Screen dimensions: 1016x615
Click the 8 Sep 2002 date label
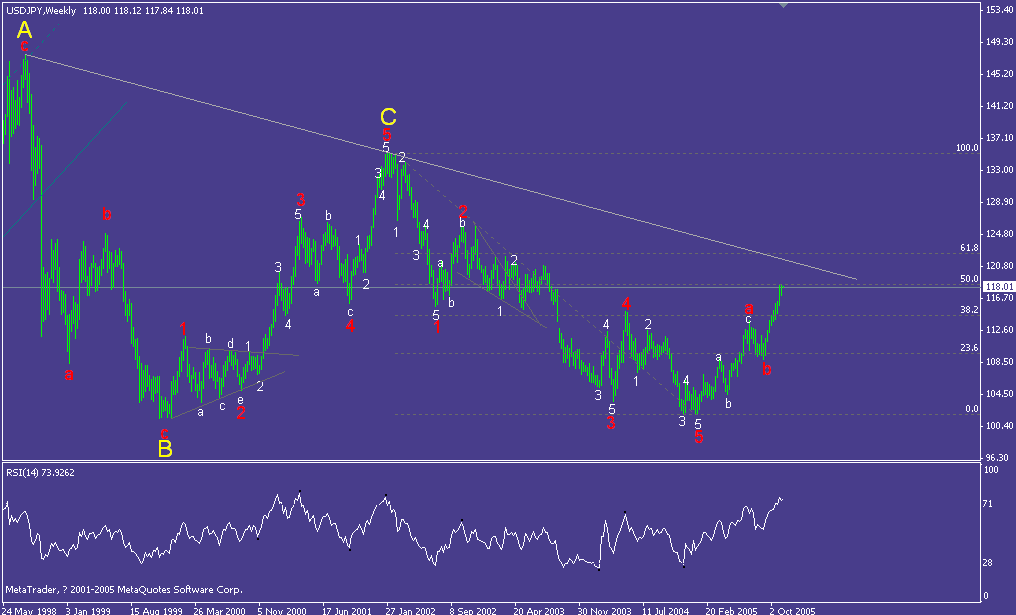473,610
